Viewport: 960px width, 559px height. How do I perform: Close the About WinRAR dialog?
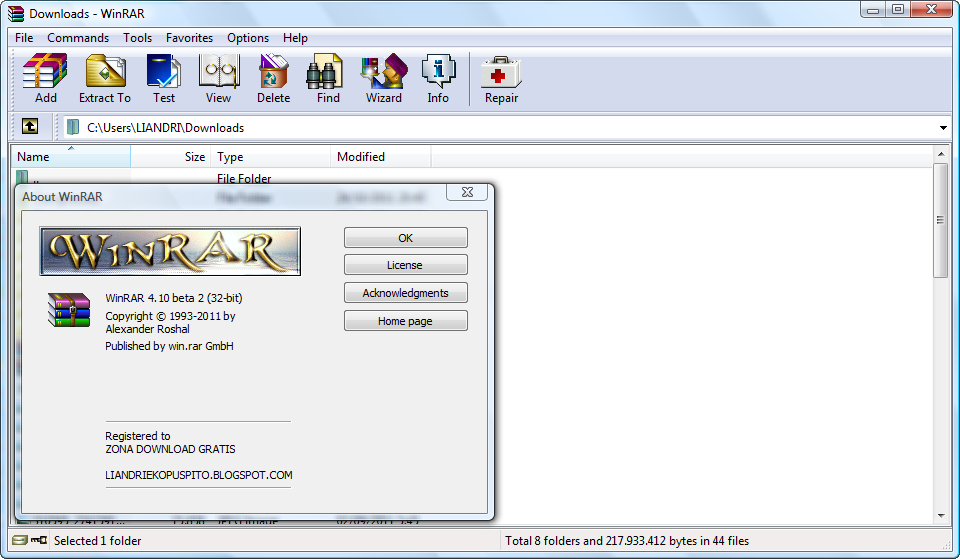click(x=467, y=192)
